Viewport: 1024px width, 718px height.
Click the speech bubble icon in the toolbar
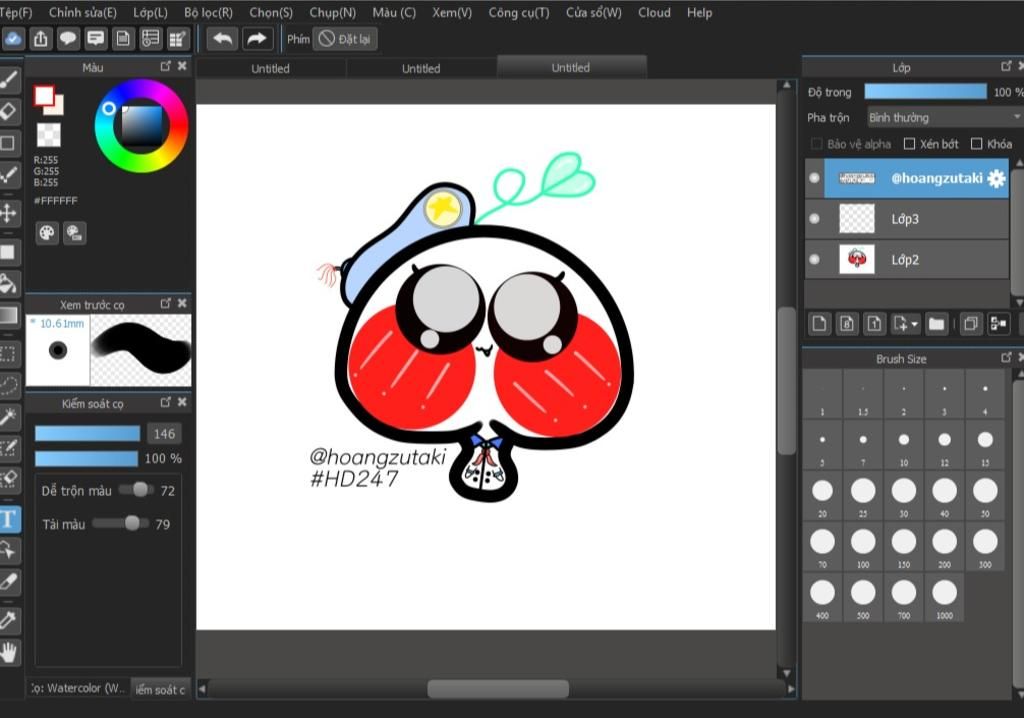68,39
